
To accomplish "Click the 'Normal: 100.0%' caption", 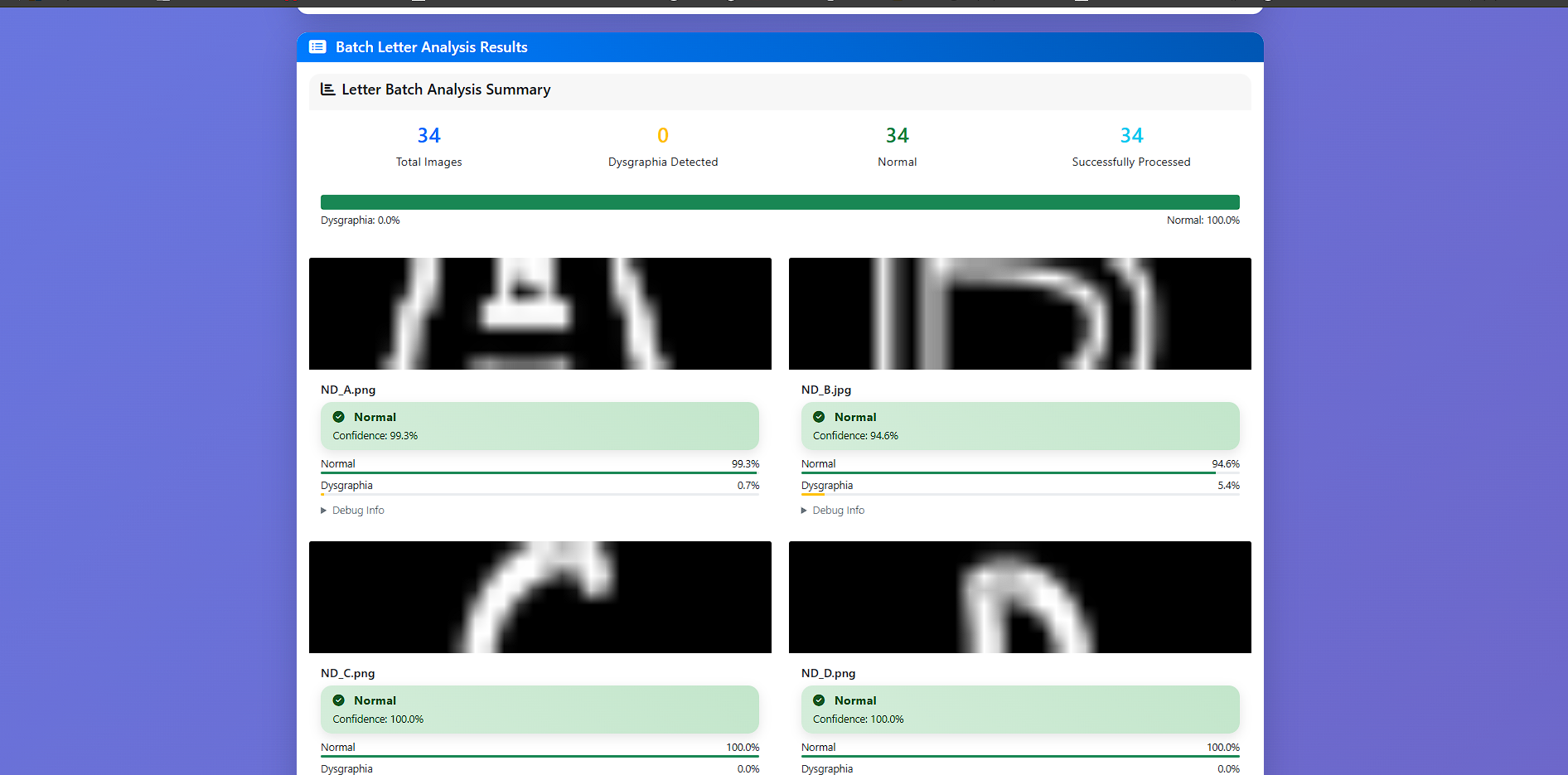I will 1203,220.
